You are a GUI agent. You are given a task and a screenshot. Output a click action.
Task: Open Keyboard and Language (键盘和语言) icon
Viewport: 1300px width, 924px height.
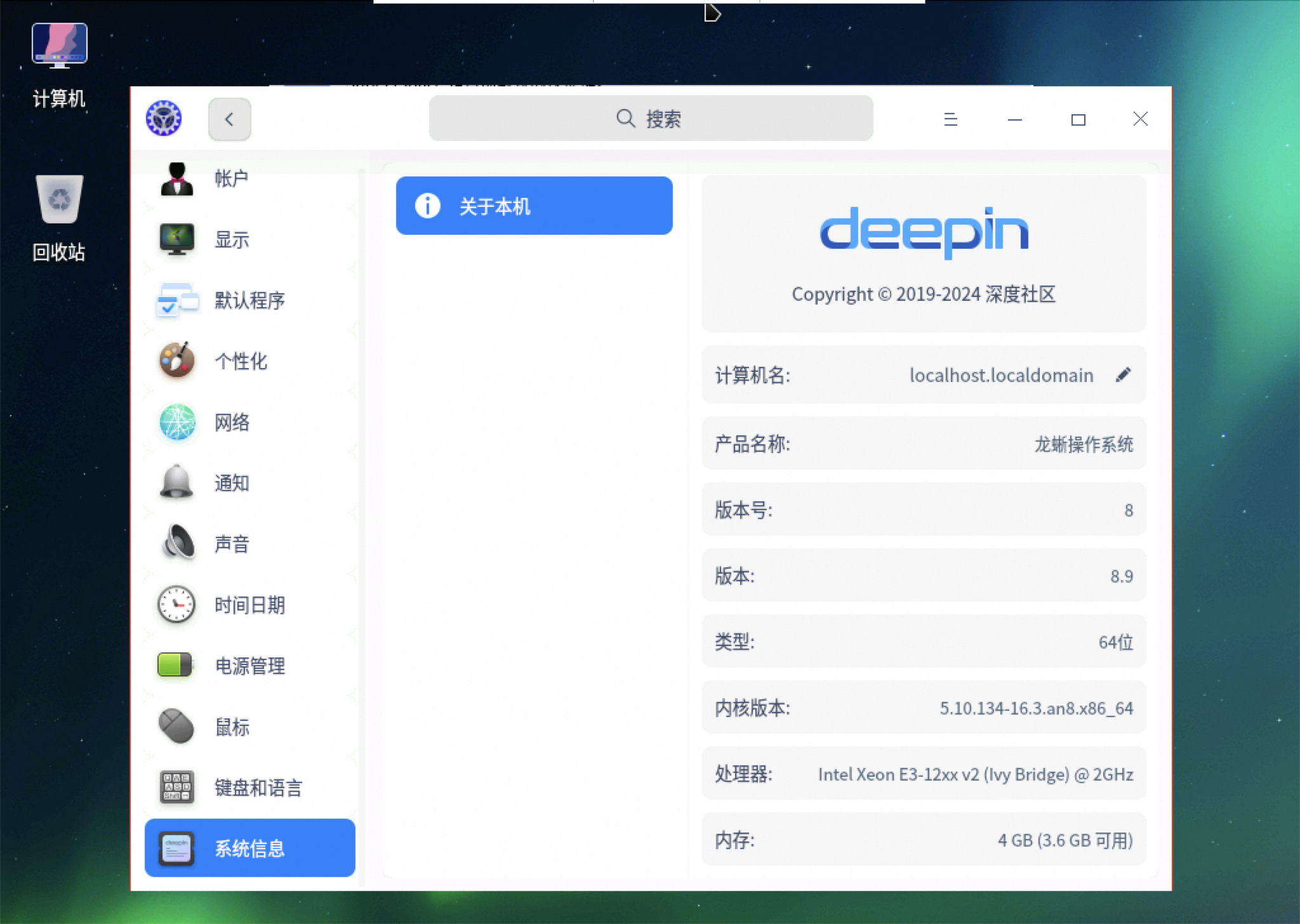pyautogui.click(x=176, y=787)
